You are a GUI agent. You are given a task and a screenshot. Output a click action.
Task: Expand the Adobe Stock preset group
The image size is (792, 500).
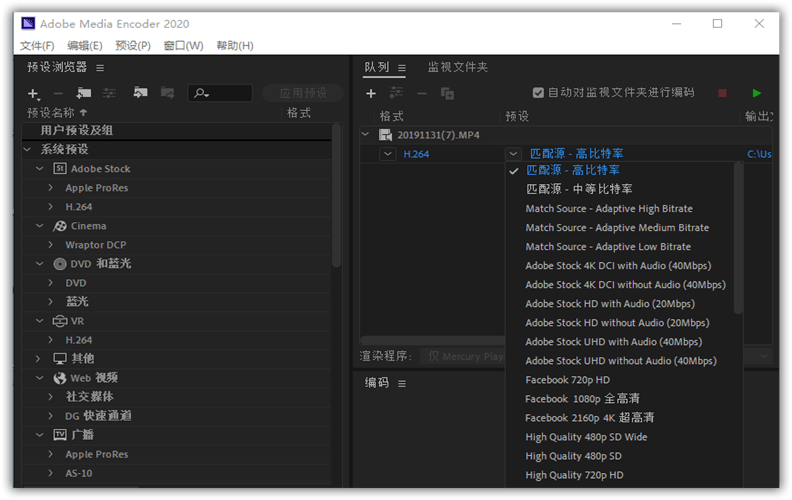tap(39, 169)
